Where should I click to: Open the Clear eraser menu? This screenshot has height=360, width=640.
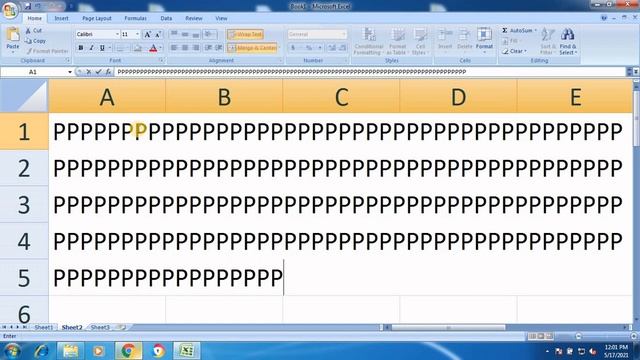coord(513,51)
